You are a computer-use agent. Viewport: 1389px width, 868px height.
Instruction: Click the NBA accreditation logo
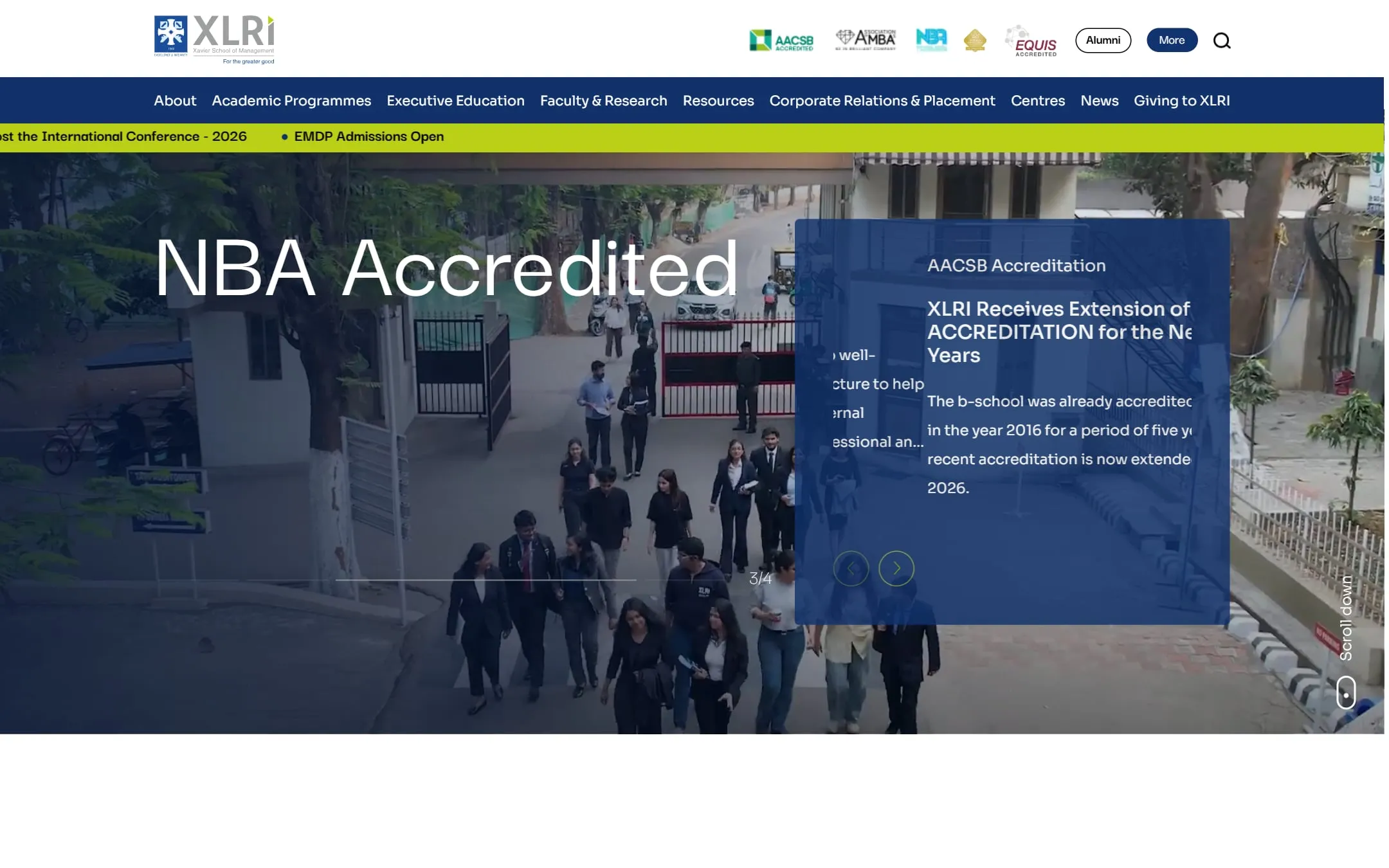pos(931,40)
